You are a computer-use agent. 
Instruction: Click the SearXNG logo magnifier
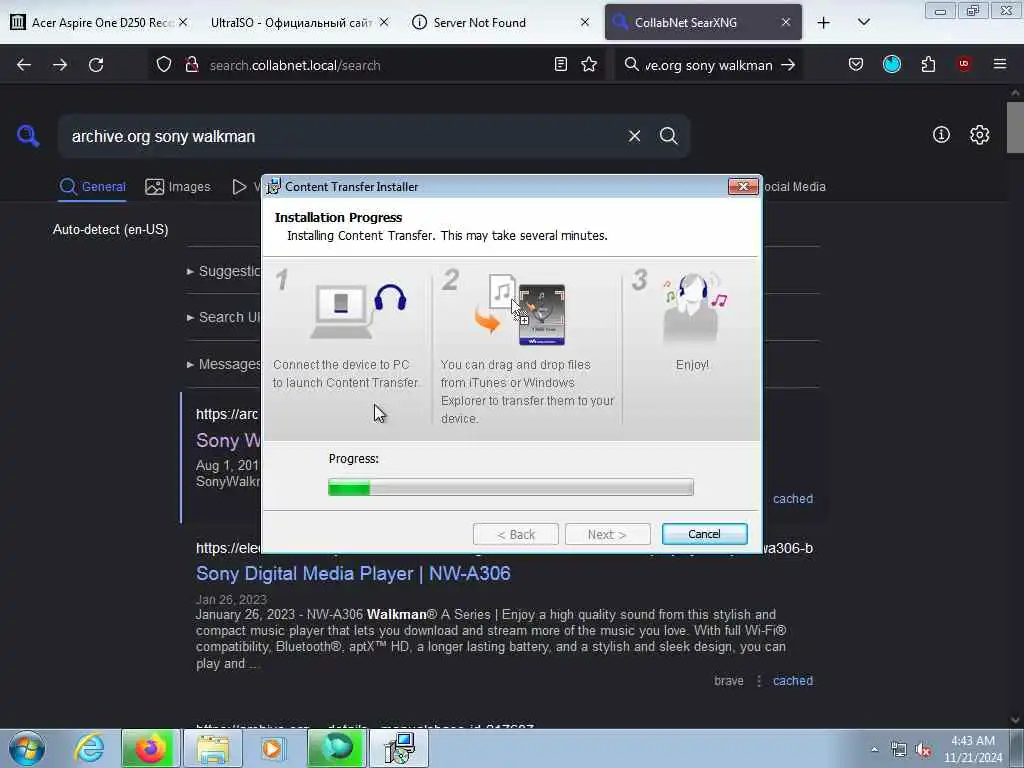[28, 136]
